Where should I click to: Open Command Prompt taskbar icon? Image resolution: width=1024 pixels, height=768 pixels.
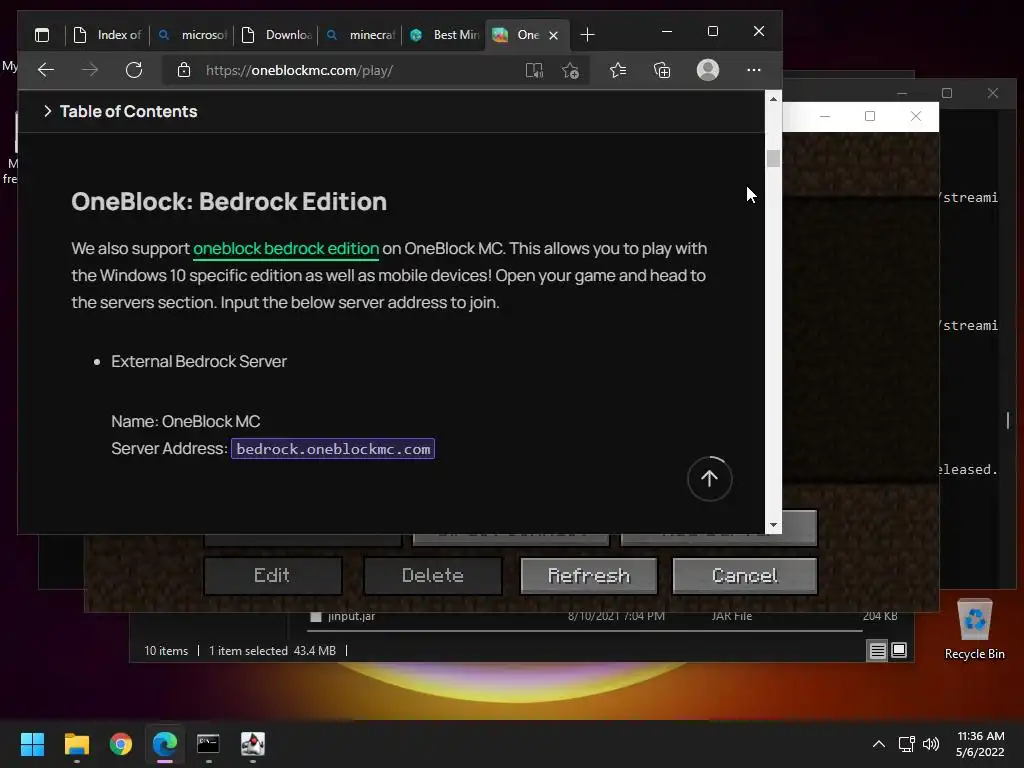(208, 744)
